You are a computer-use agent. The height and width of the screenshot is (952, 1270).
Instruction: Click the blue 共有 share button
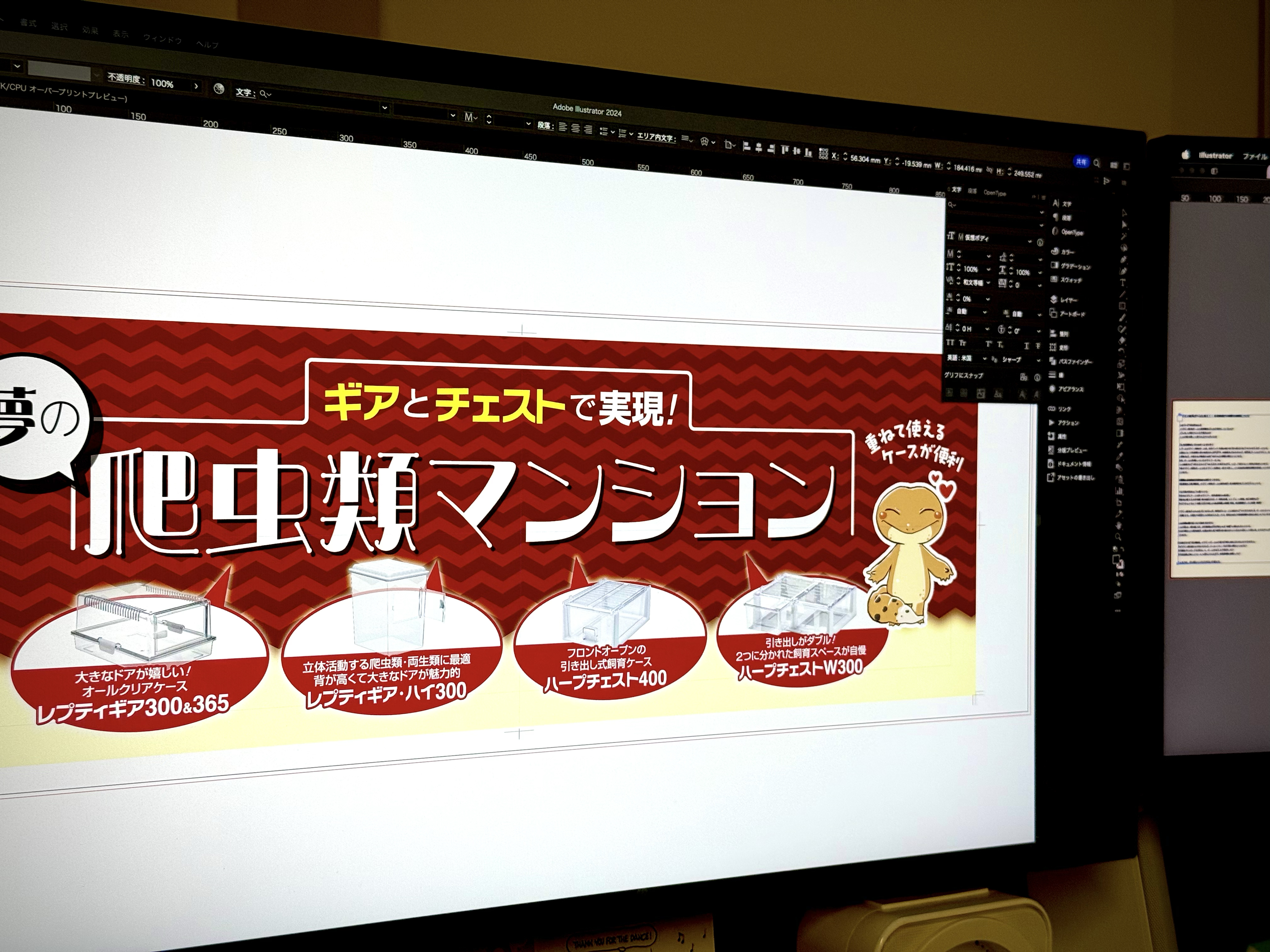tap(1081, 162)
